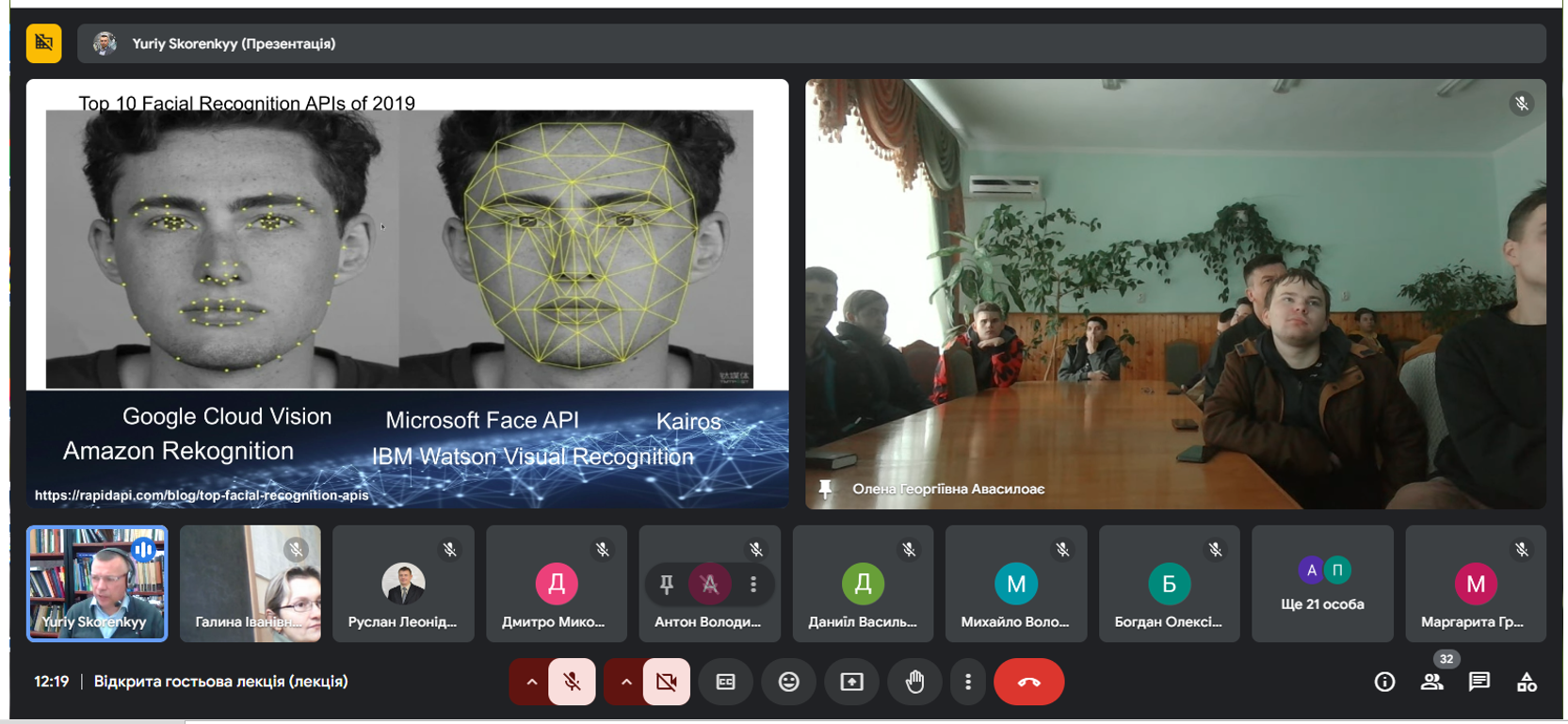
Task: Click the slide title "Top 10 Facial Recognition APIs of 2019"
Action: 247,103
